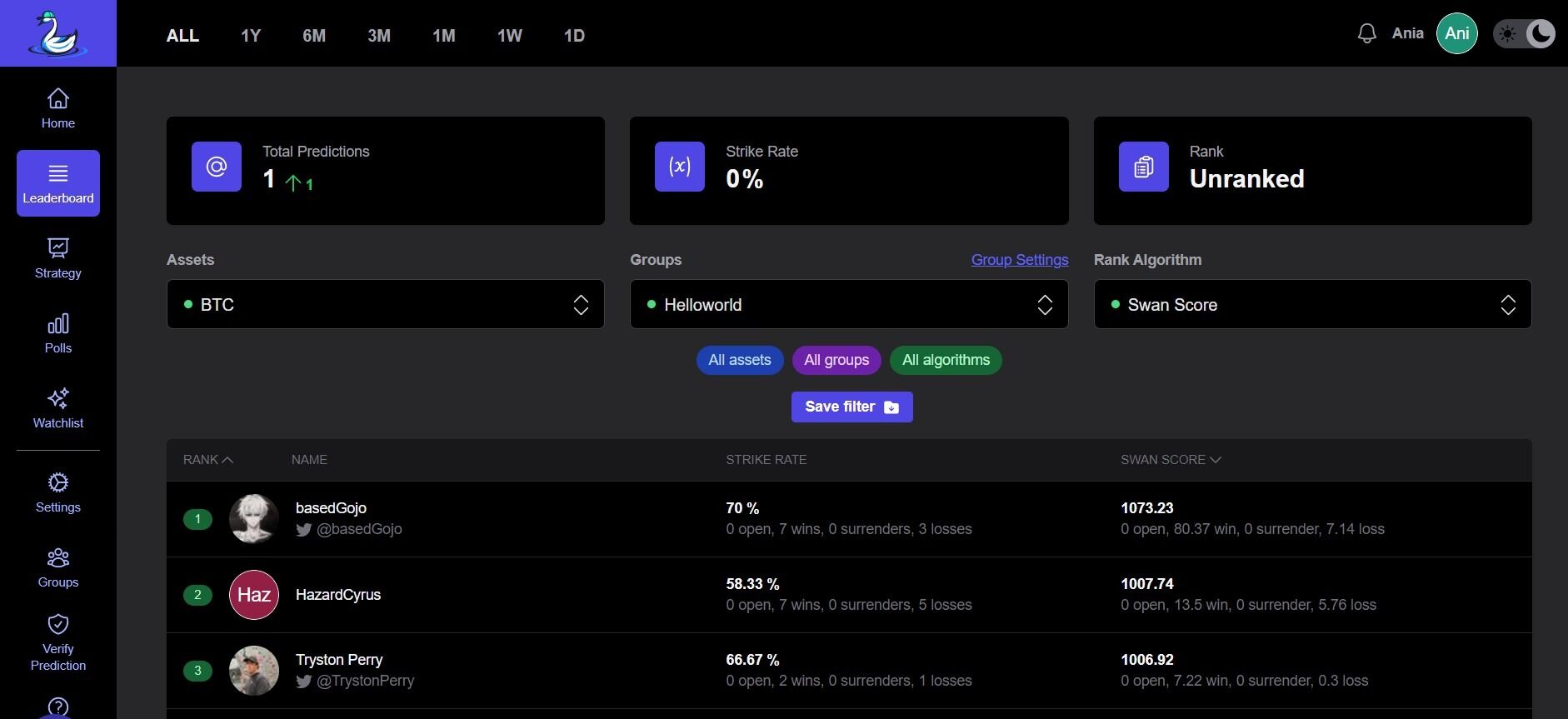Open the Watchlist page
The width and height of the screenshot is (1568, 719).
click(58, 408)
